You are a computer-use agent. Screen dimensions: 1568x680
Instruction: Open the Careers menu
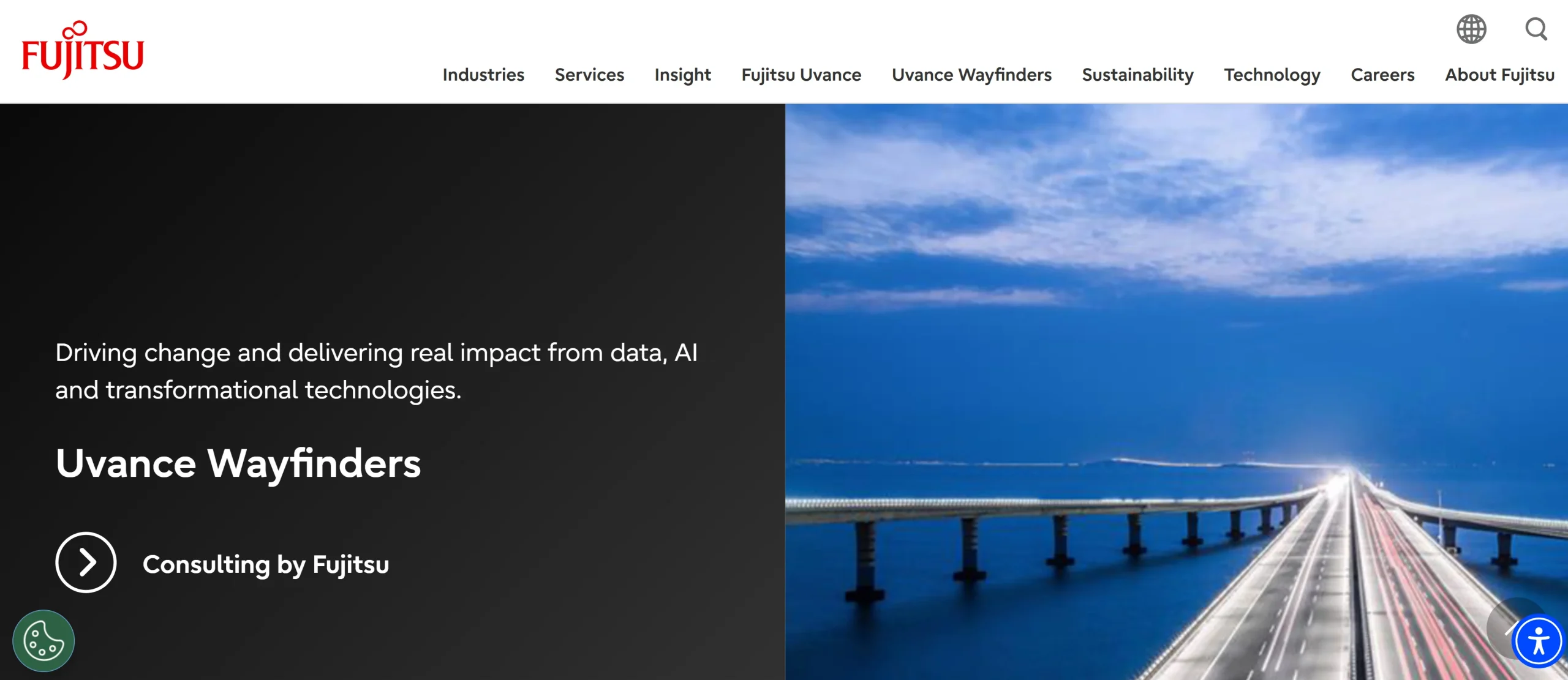click(1382, 75)
